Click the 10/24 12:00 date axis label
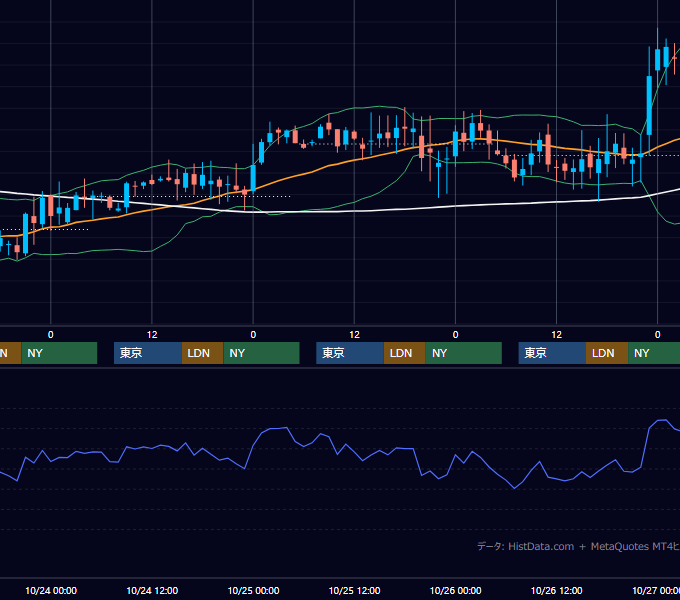 [152, 590]
